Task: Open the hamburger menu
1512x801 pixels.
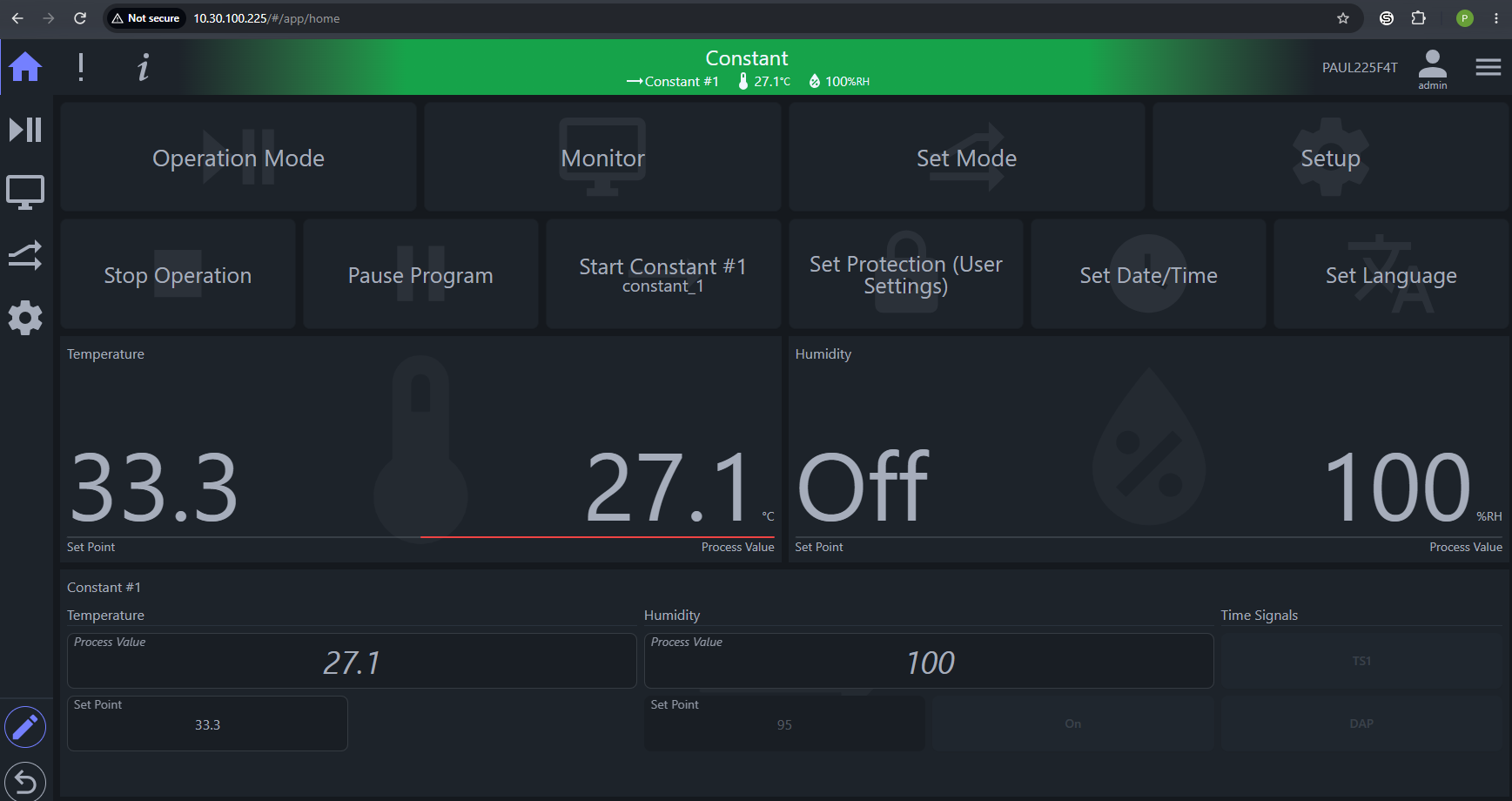Action: [x=1488, y=67]
